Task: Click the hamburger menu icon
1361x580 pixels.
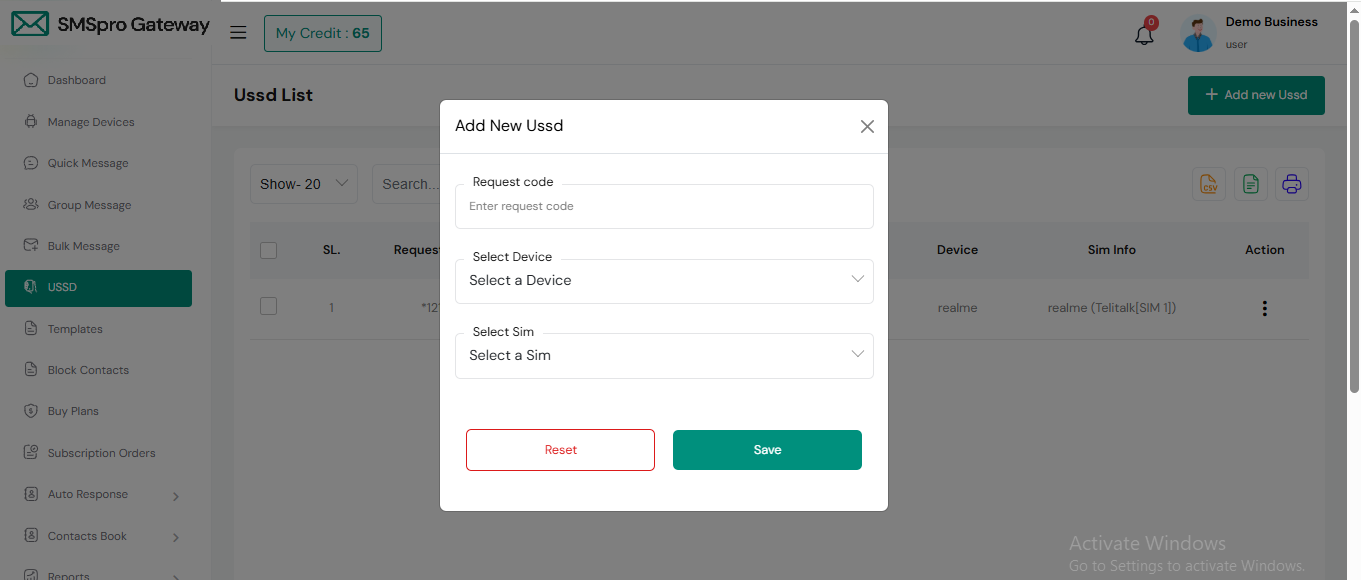Action: [x=238, y=33]
